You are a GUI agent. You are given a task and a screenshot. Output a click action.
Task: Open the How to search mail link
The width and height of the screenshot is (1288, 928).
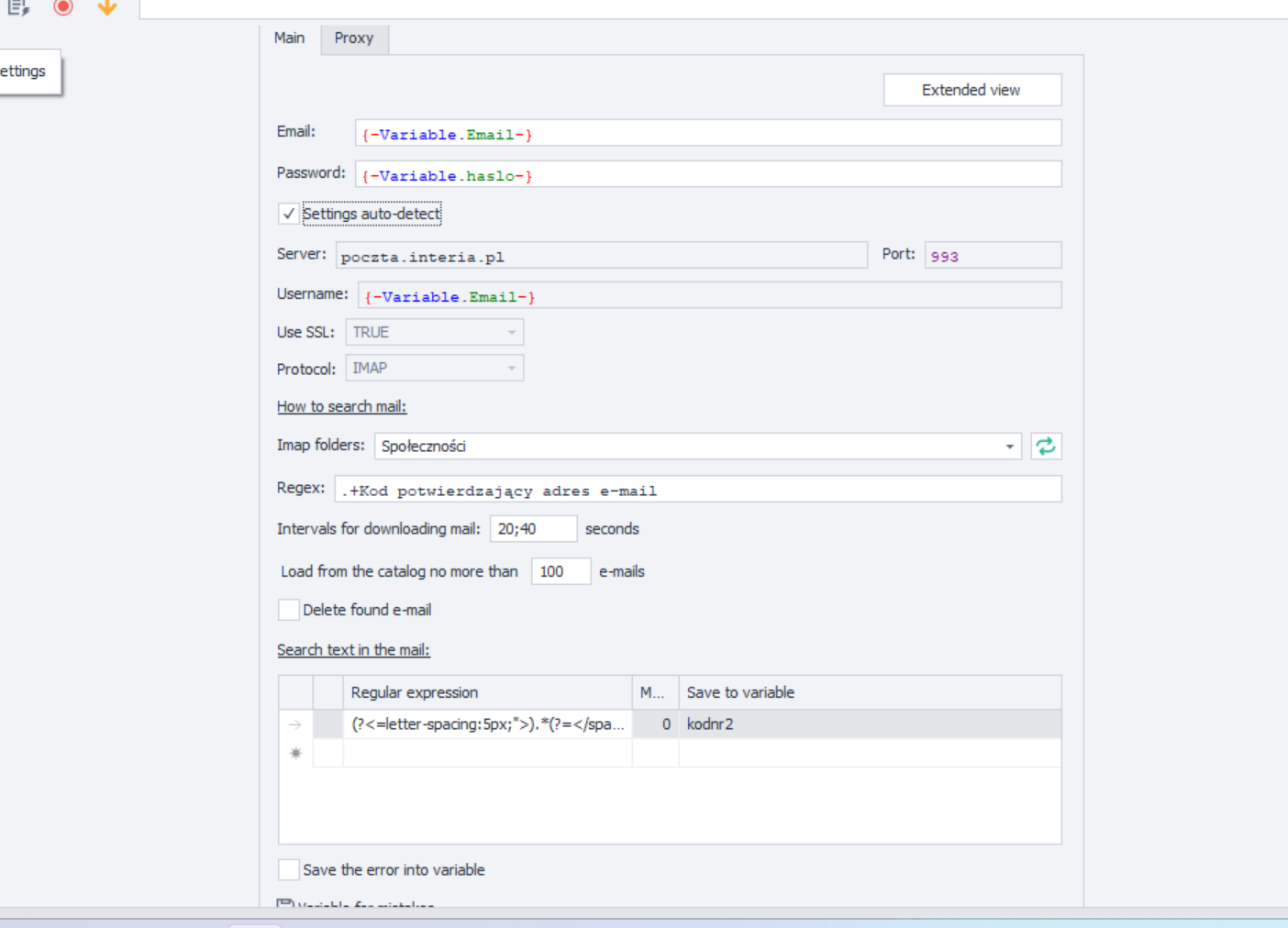coord(341,406)
